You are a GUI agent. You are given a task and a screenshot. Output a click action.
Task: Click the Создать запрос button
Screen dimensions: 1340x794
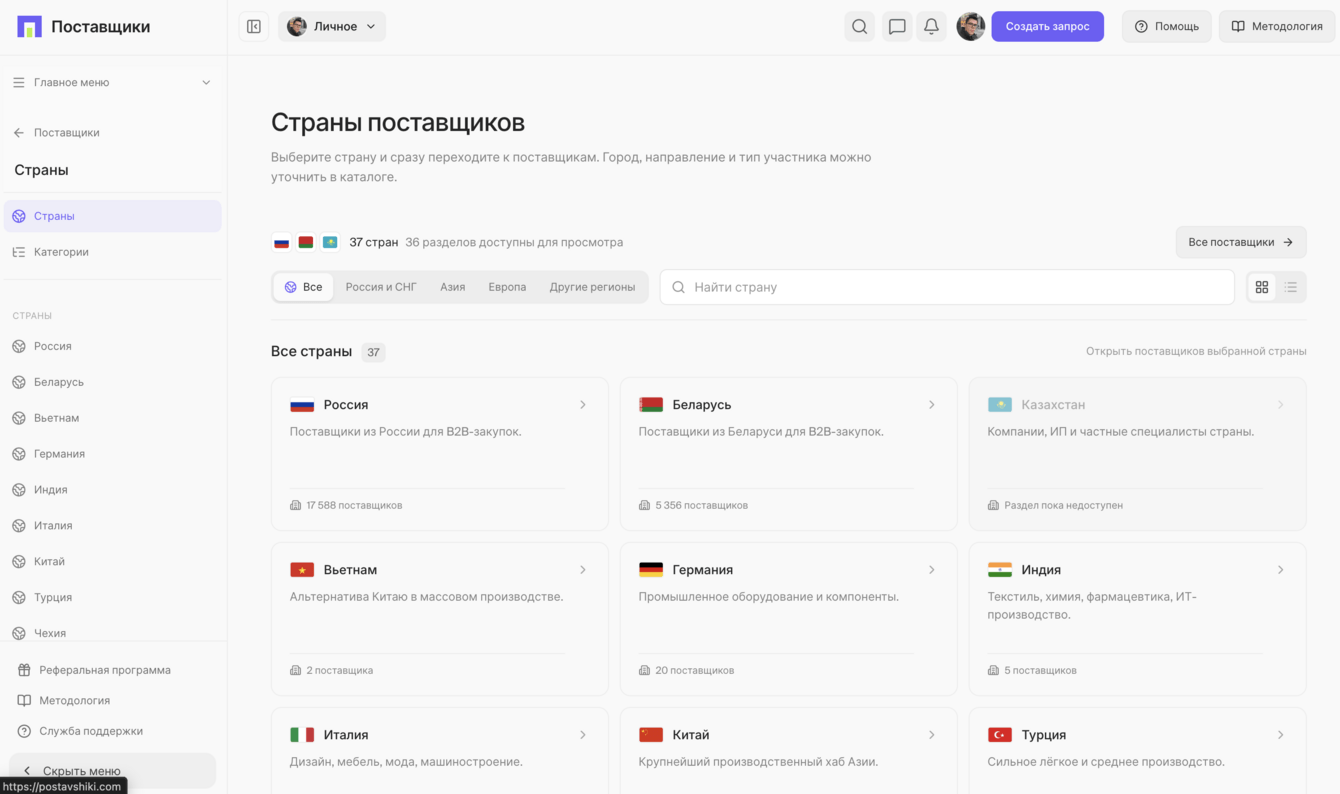coord(1047,27)
